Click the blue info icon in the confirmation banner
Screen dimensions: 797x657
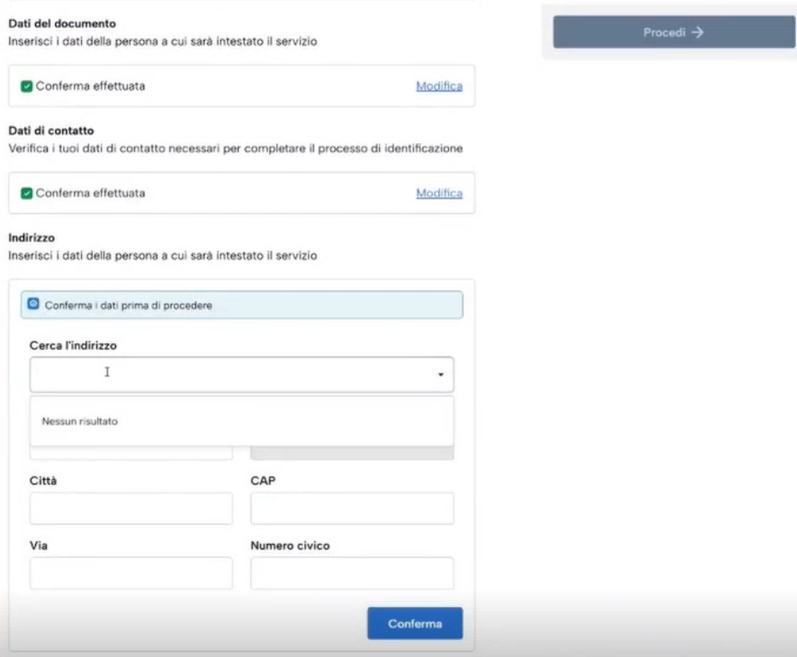[x=33, y=304]
